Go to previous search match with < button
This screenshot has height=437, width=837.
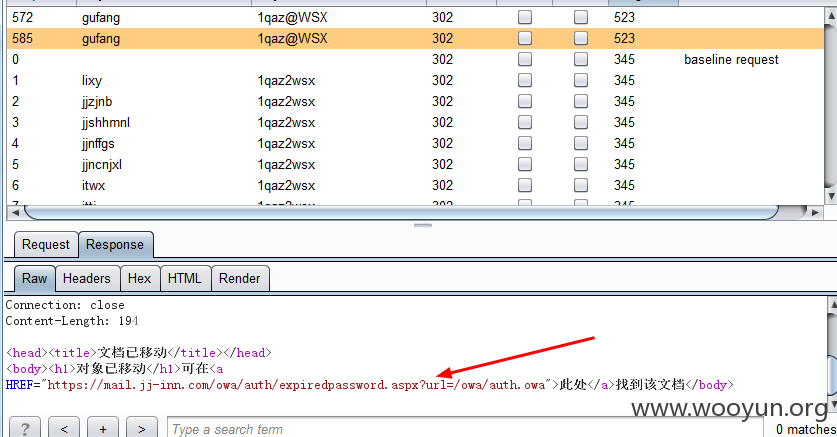64,428
